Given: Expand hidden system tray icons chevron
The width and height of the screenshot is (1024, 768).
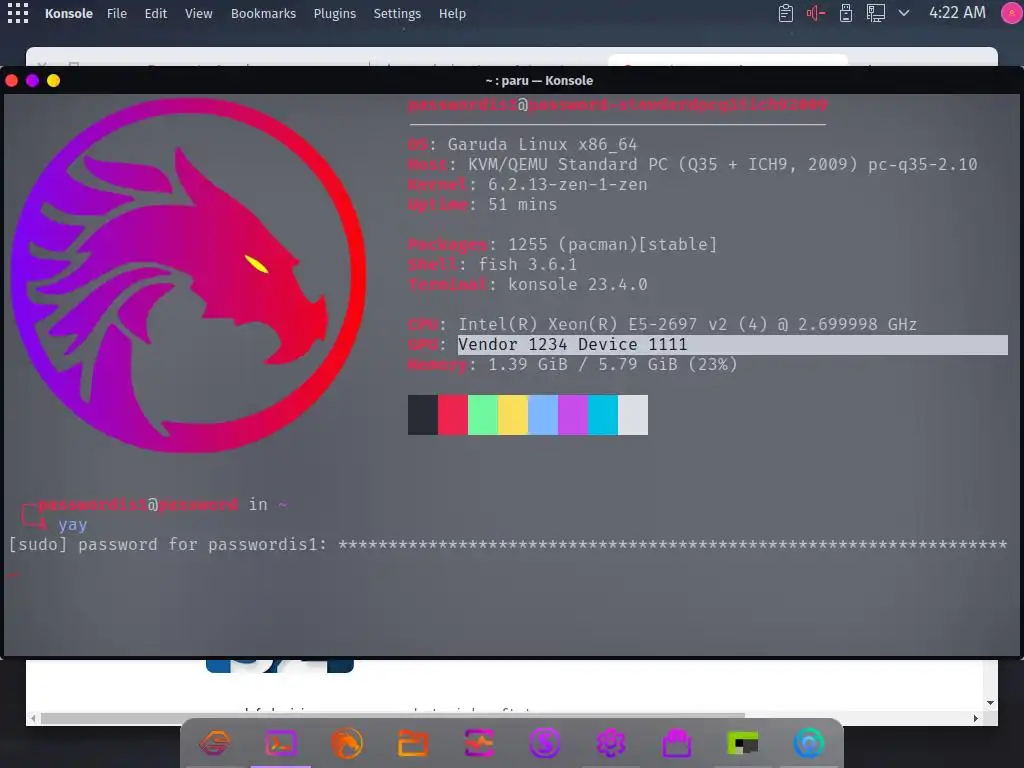Looking at the screenshot, I should pyautogui.click(x=904, y=12).
